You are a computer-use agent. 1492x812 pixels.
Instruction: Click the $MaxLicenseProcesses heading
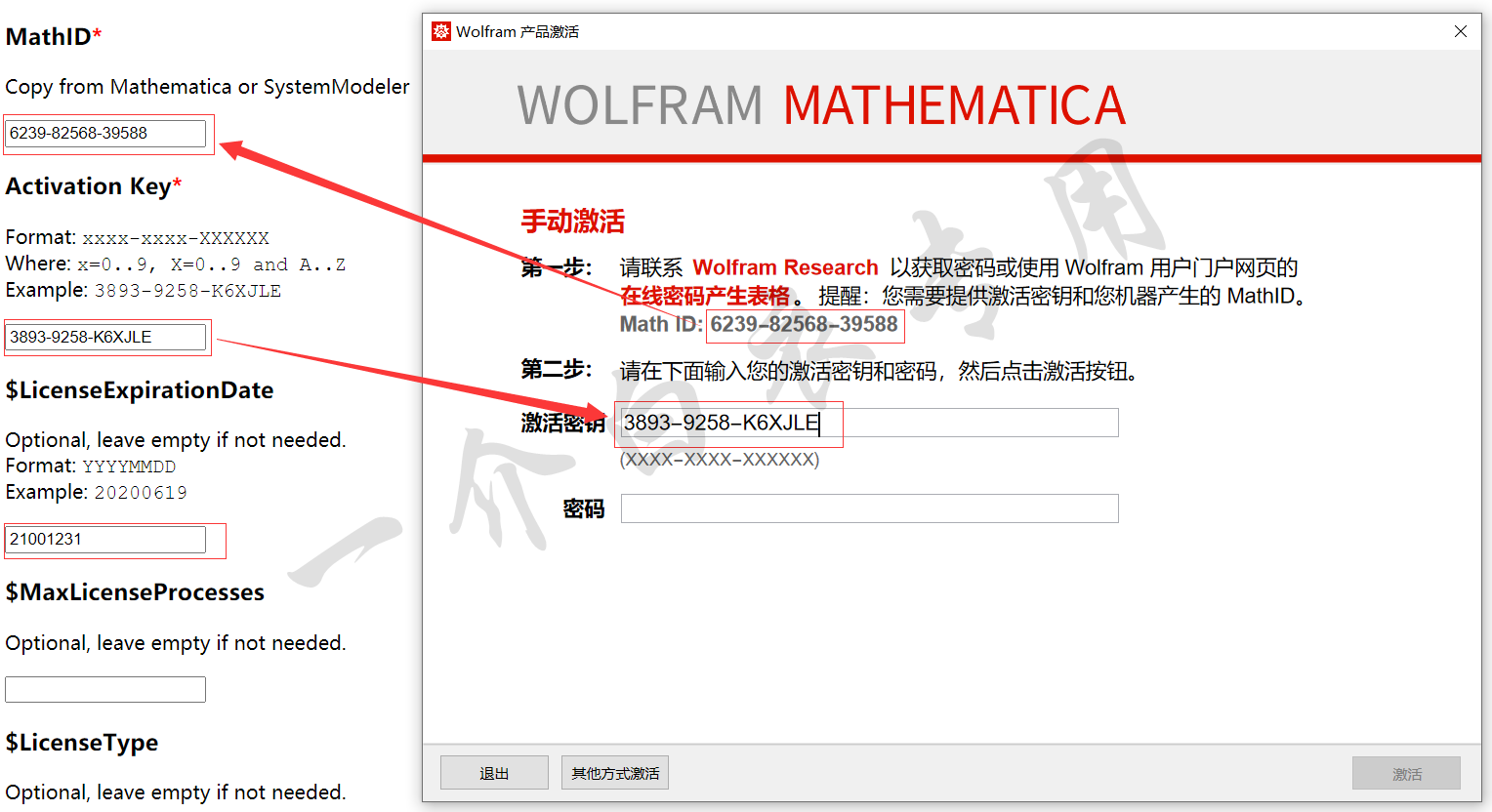pos(135,592)
